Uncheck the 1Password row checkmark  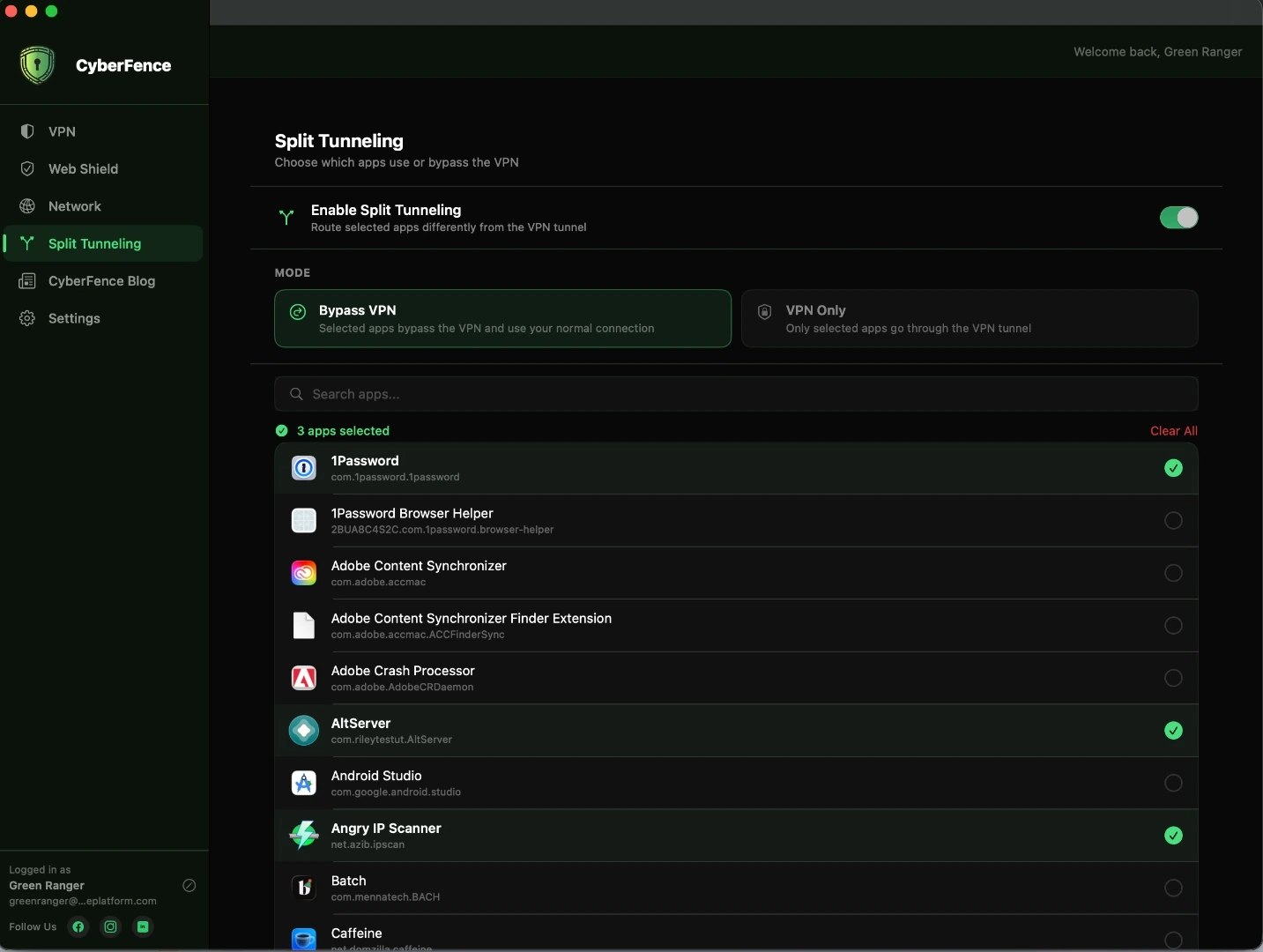click(1173, 468)
